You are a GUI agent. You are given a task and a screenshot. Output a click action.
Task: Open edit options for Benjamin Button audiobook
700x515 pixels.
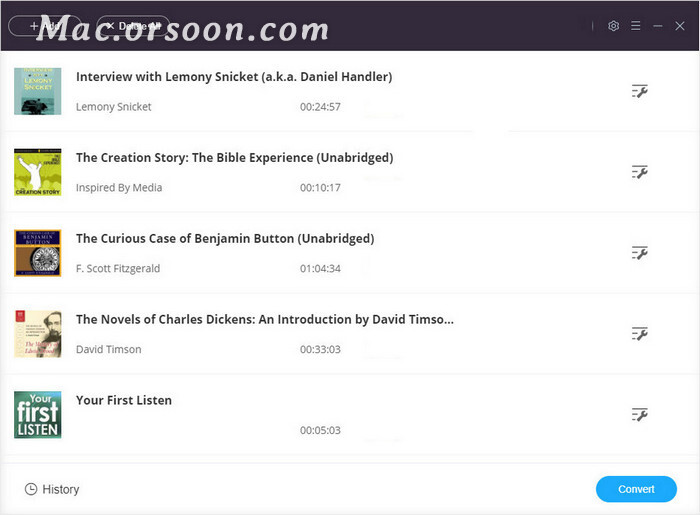click(639, 253)
